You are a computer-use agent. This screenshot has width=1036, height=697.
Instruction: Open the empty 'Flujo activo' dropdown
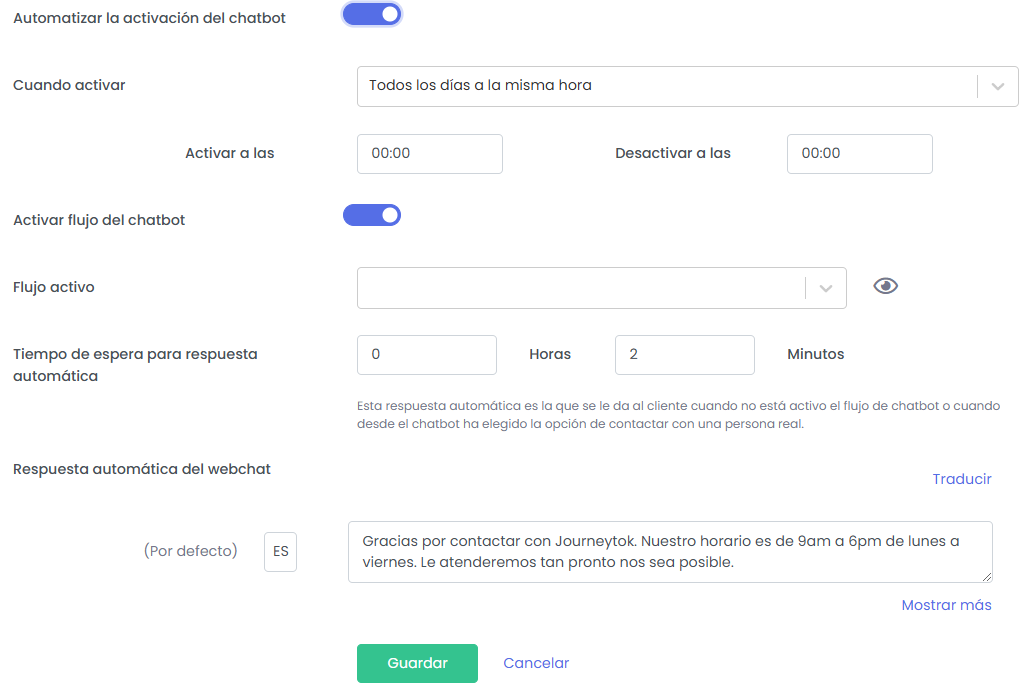pyautogui.click(x=580, y=288)
